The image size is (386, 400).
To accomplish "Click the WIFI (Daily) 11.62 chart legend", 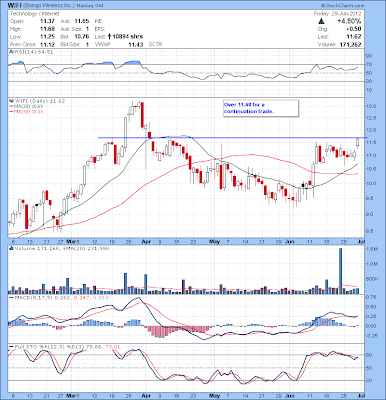I will [37, 101].
